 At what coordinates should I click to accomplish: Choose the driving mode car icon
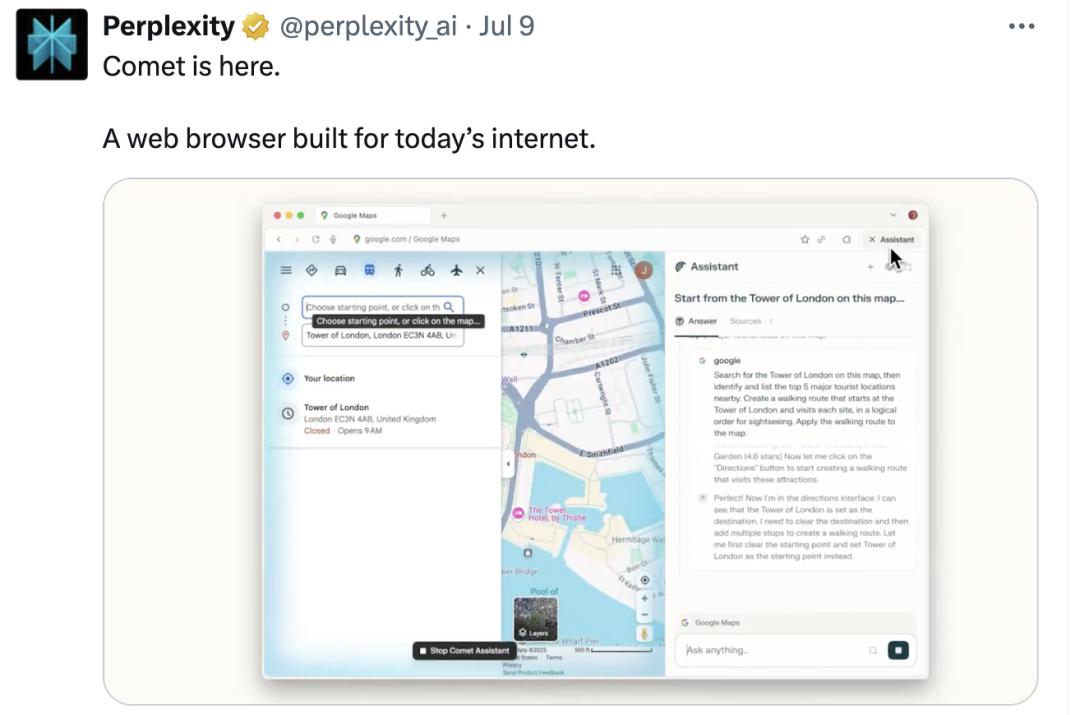(x=340, y=270)
